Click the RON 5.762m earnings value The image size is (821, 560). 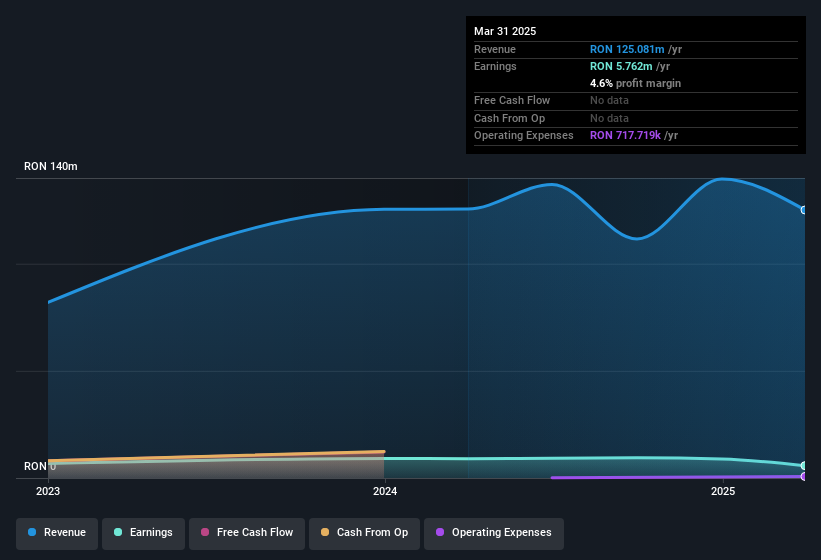(621, 66)
